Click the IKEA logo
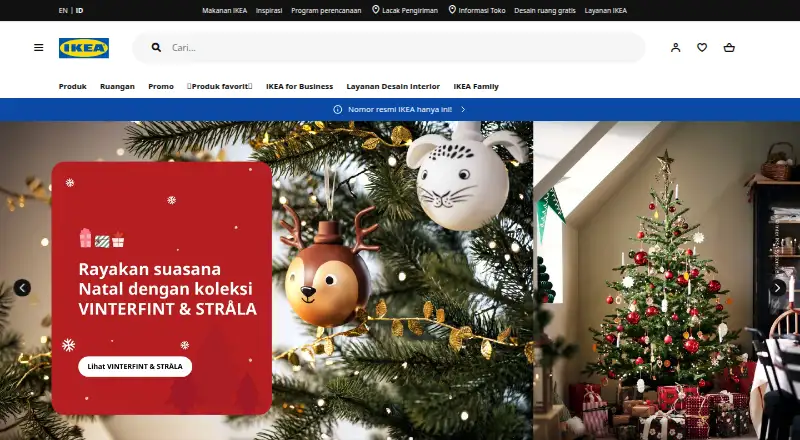 [84, 48]
